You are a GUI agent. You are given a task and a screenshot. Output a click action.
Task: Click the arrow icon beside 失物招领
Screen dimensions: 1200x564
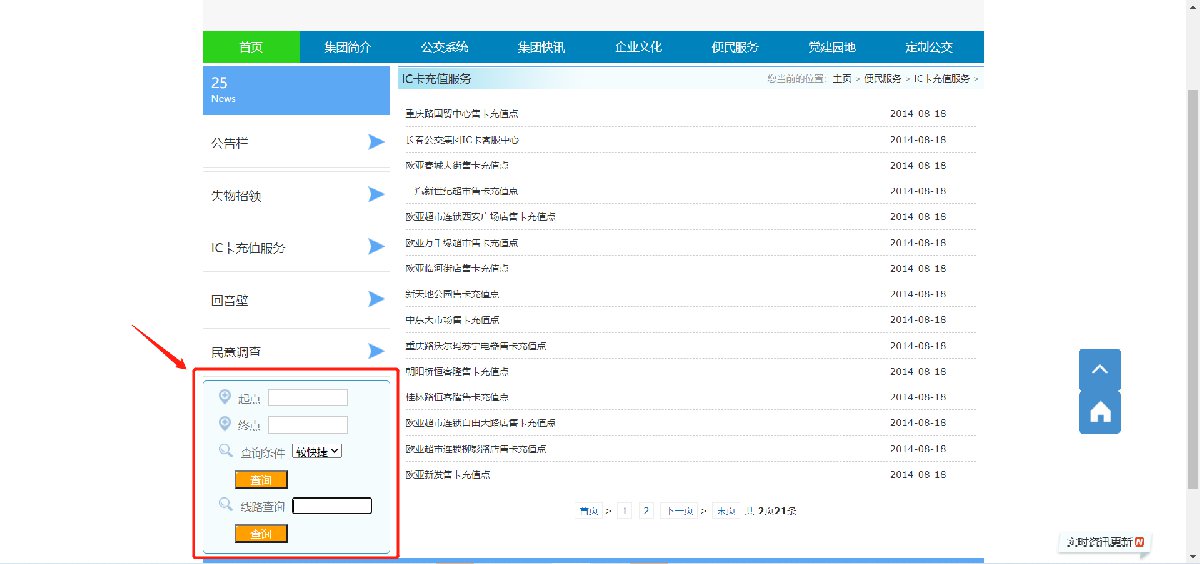click(x=376, y=195)
